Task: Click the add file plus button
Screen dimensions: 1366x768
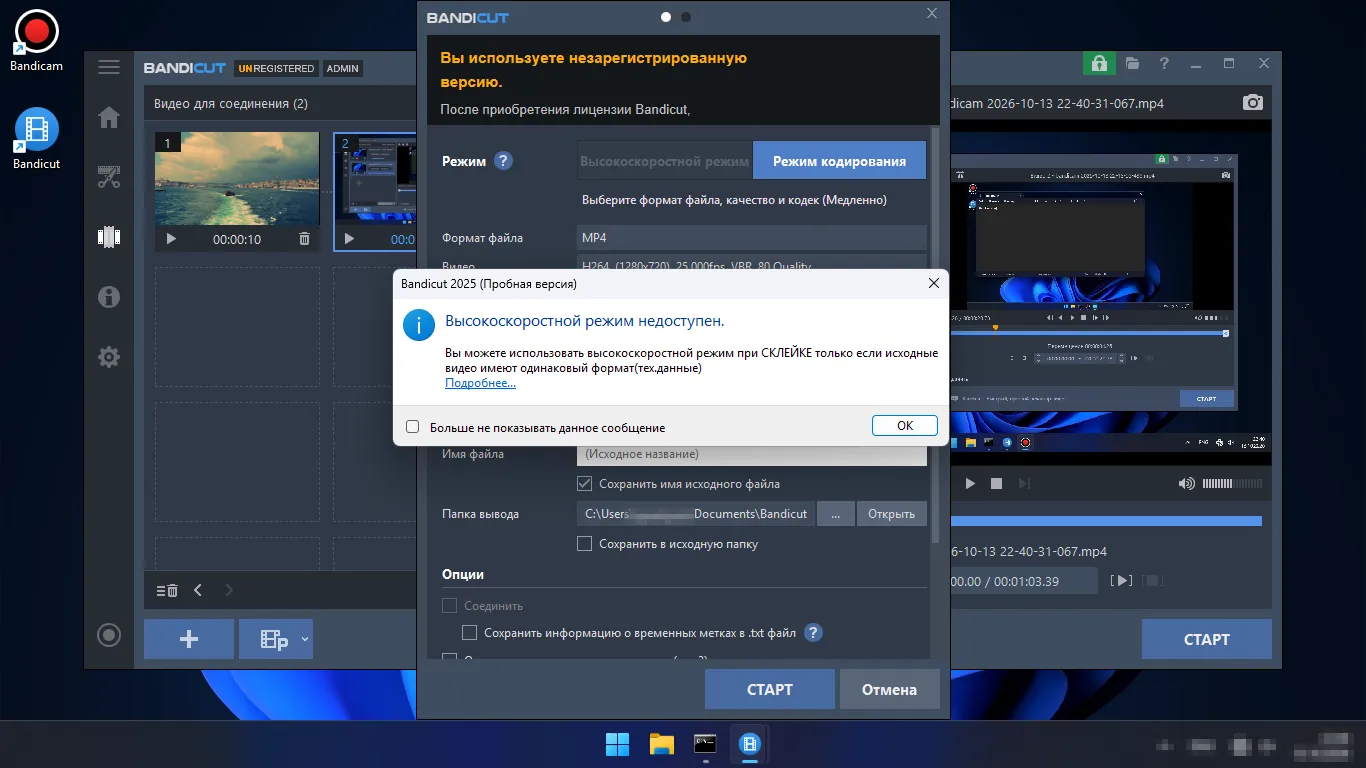Action: click(x=189, y=639)
